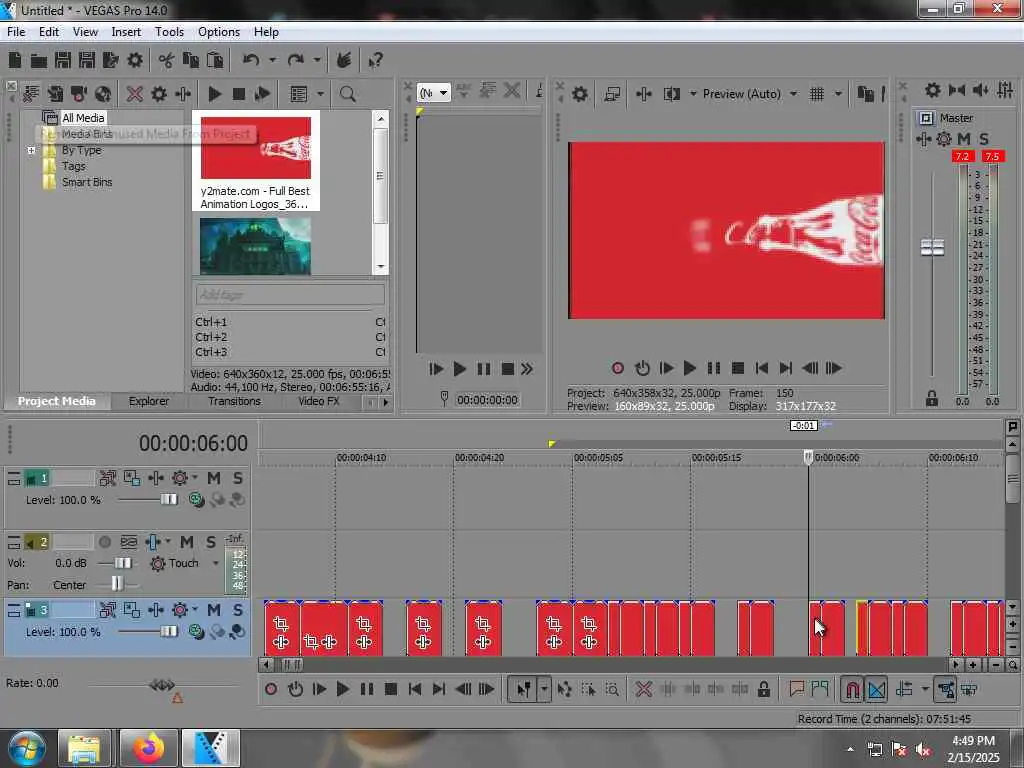Remove selected media with the red X icon
1024x768 pixels.
click(135, 94)
